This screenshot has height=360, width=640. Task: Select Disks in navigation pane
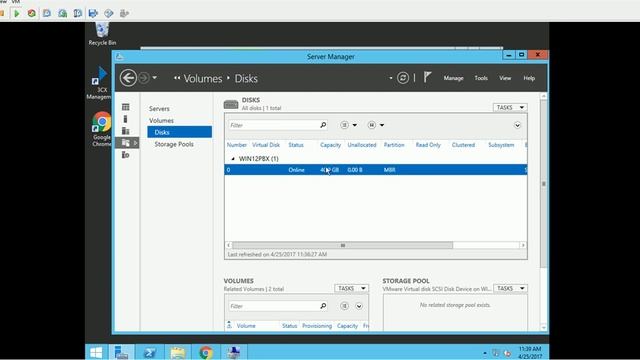click(180, 132)
